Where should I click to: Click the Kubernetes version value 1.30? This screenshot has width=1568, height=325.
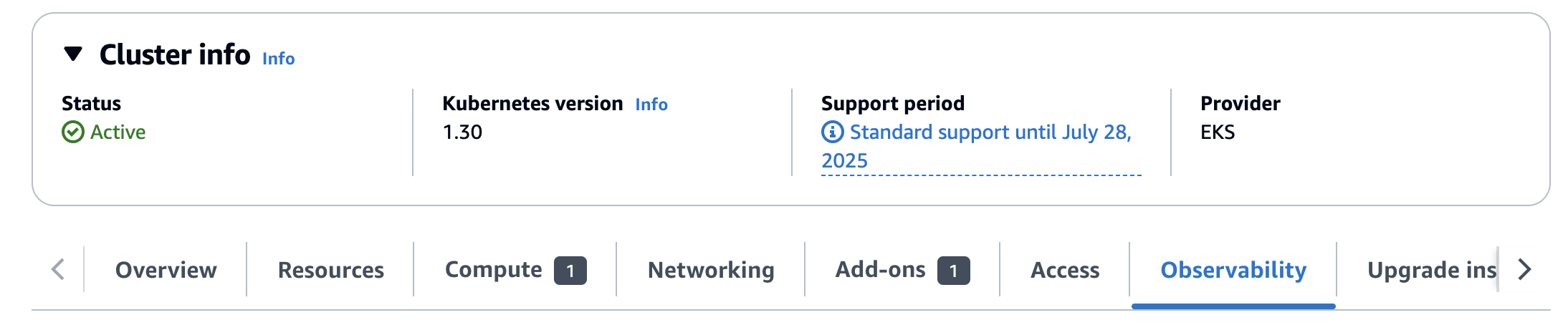pyautogui.click(x=462, y=132)
